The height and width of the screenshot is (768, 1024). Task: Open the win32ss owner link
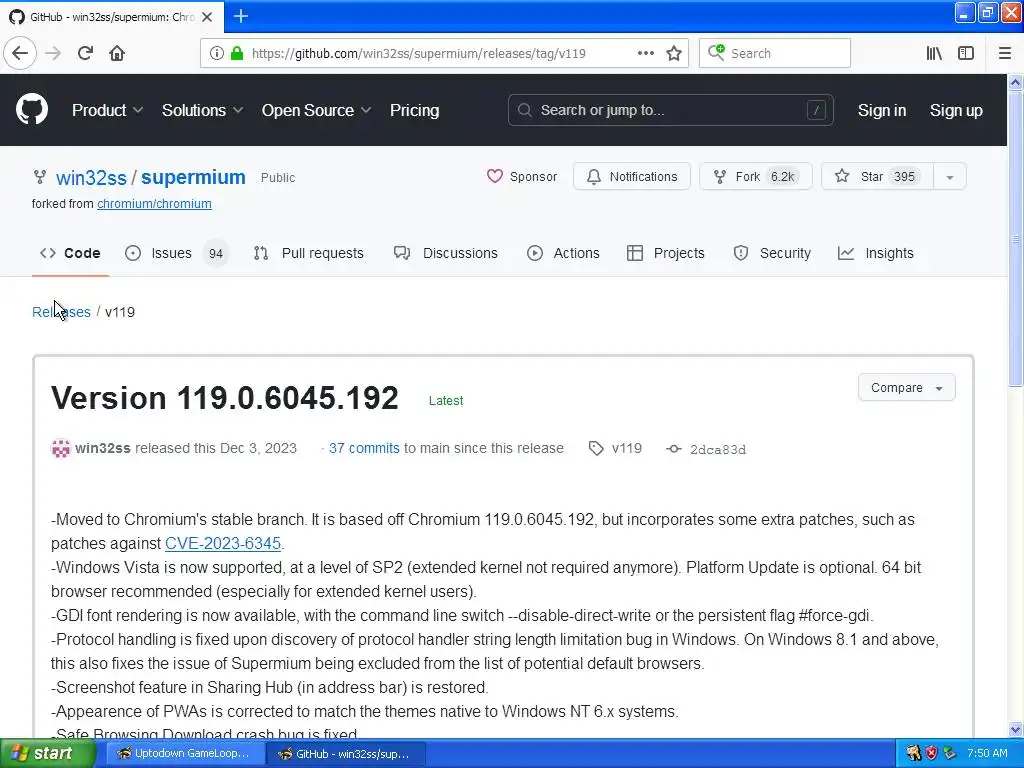point(91,178)
